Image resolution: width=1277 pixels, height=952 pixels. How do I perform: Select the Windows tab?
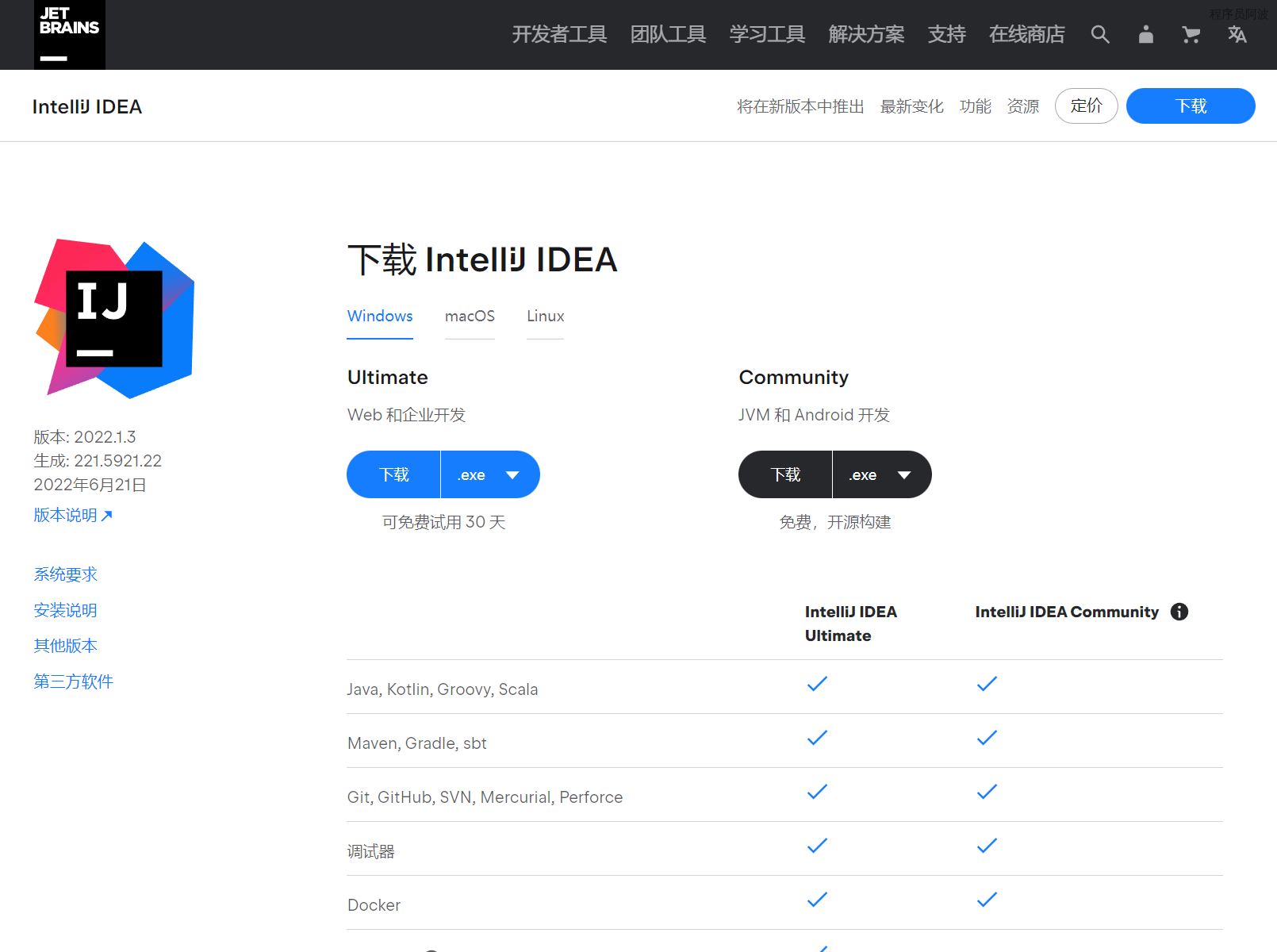click(380, 316)
